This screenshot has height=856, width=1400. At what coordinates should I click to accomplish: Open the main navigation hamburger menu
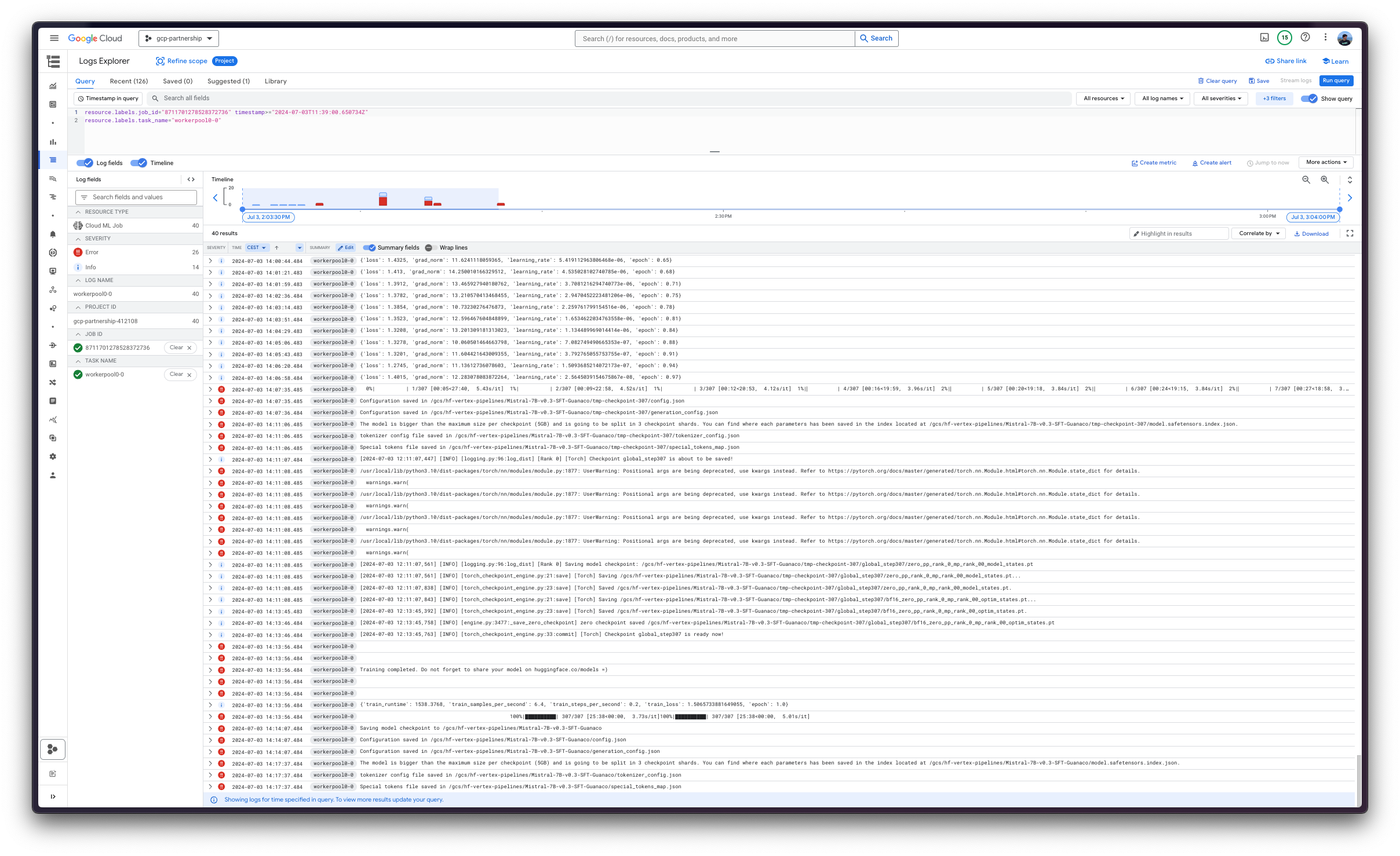pyautogui.click(x=54, y=38)
